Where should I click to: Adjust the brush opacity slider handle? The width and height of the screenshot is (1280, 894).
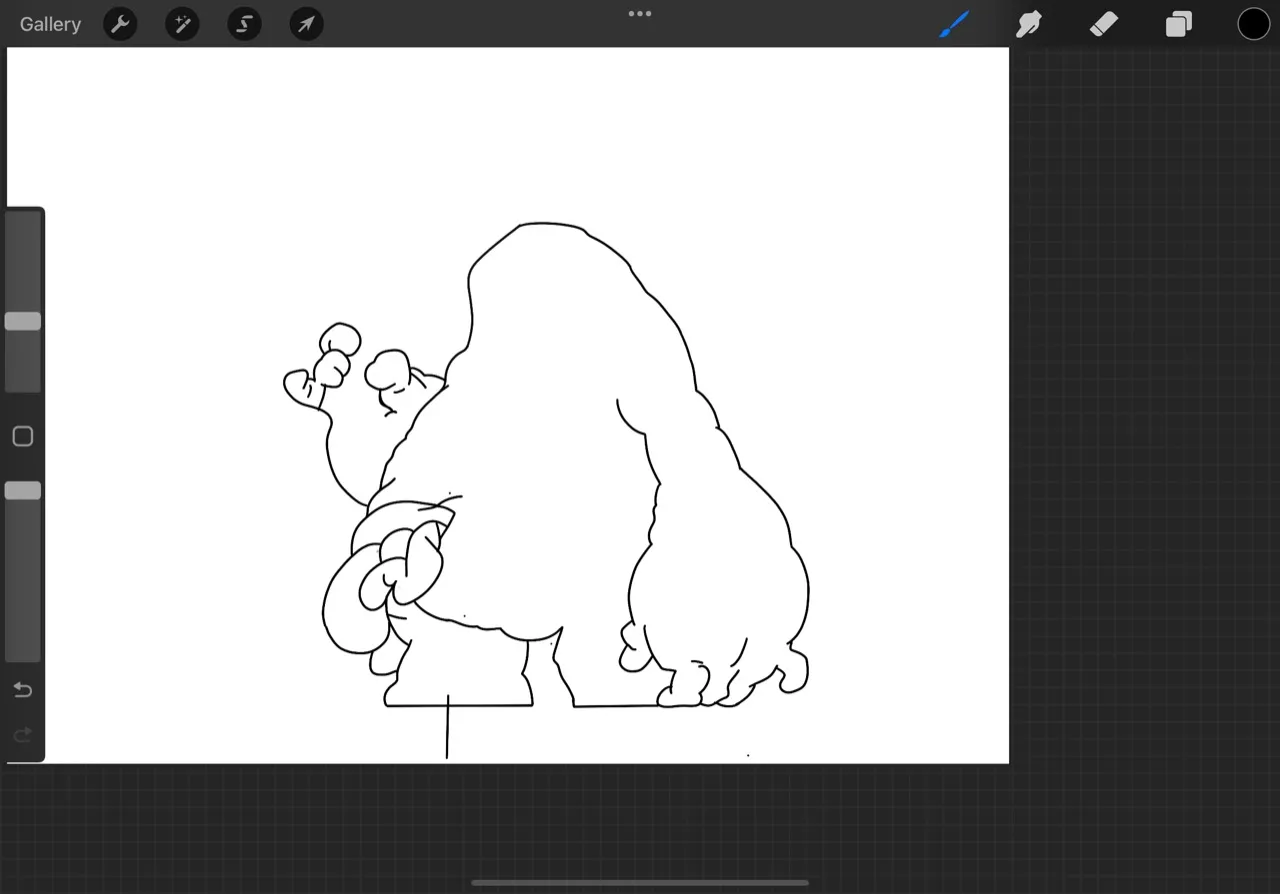click(23, 490)
